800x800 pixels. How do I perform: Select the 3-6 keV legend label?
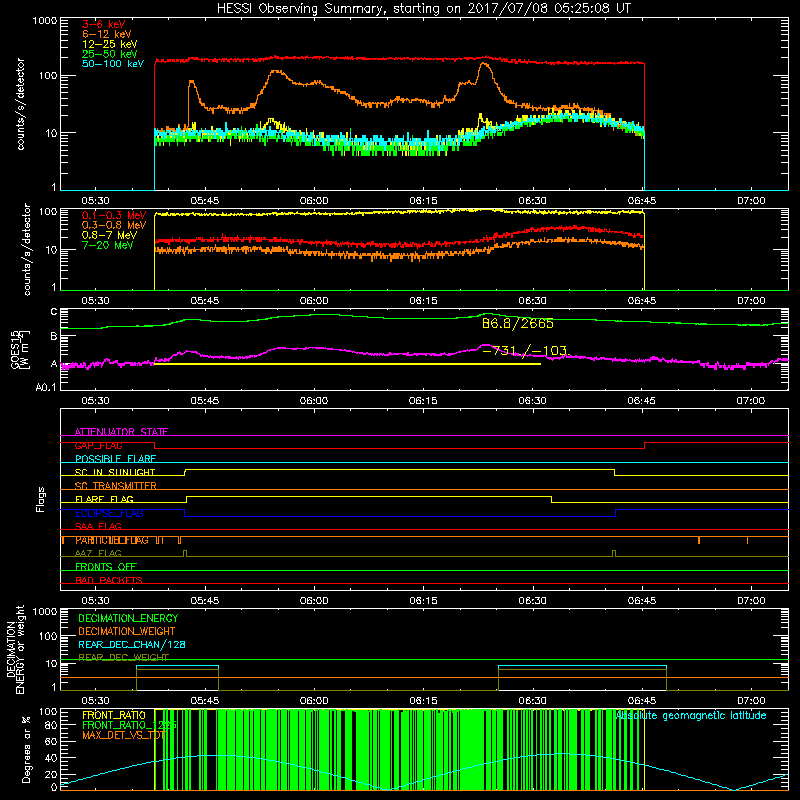[x=104, y=24]
